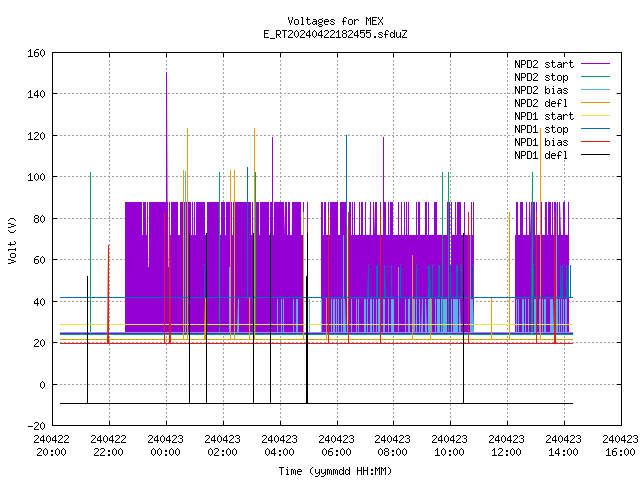Click the 'Time (yymmdd HH:MM)' x-axis label
The height and width of the screenshot is (480, 640).
click(335, 471)
